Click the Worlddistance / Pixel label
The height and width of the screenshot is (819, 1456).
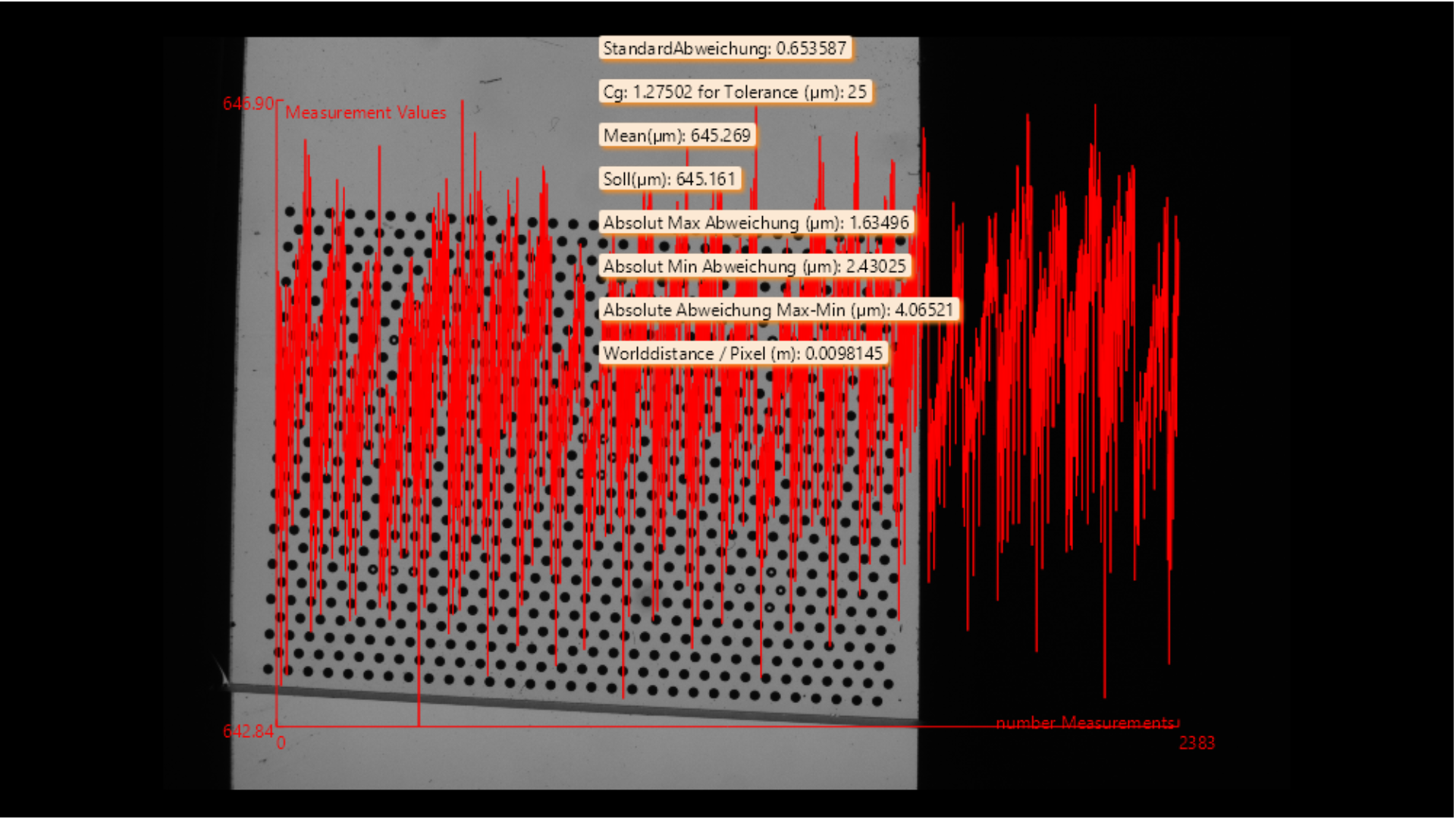pos(742,354)
